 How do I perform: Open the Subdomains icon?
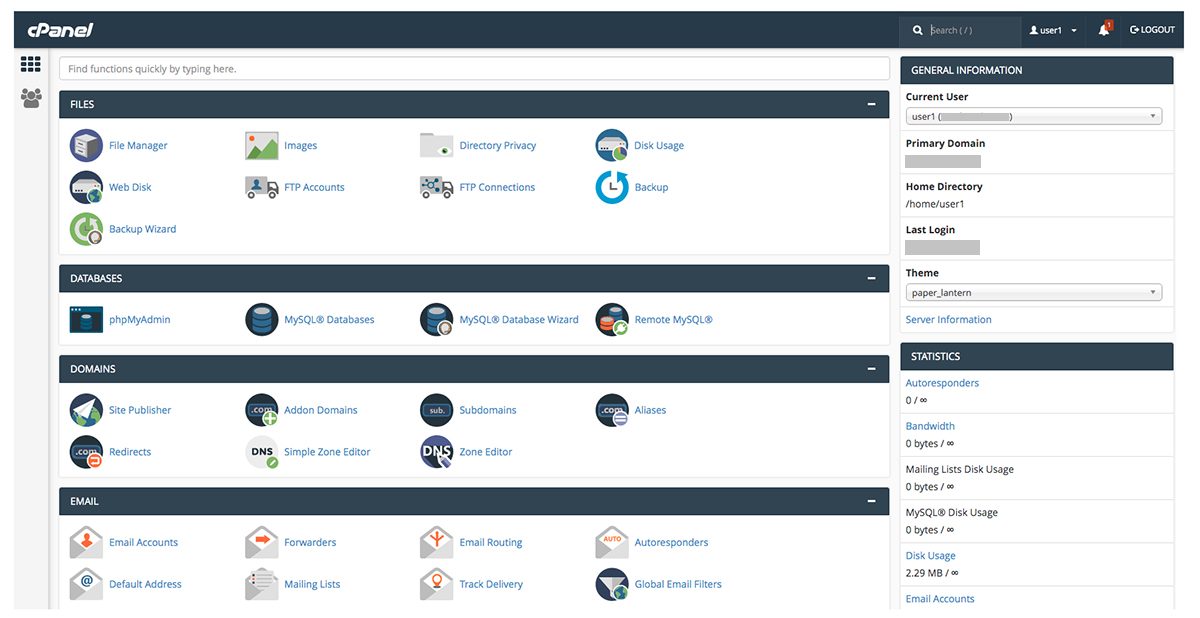click(x=437, y=410)
